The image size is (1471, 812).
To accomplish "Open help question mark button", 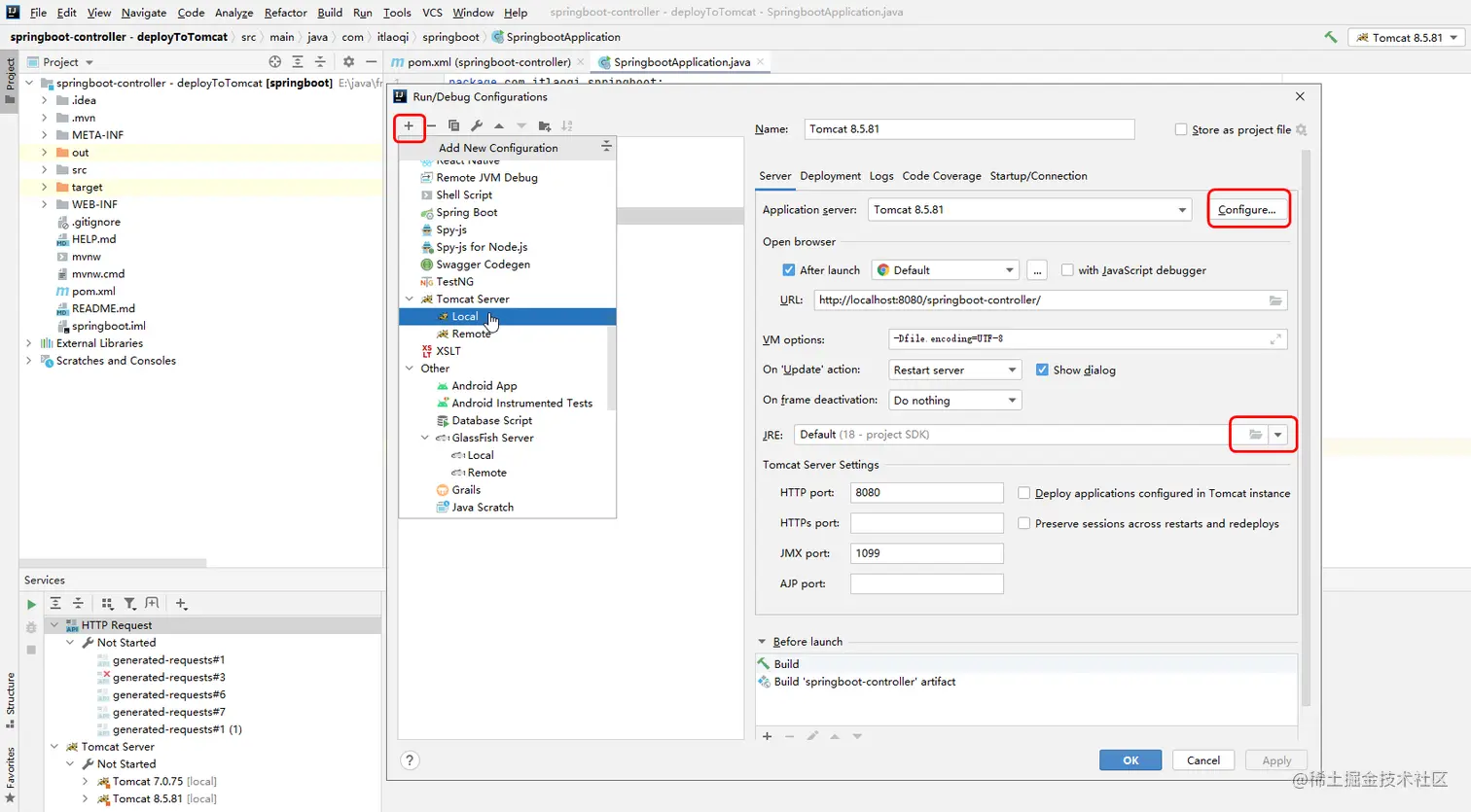I will pyautogui.click(x=410, y=760).
